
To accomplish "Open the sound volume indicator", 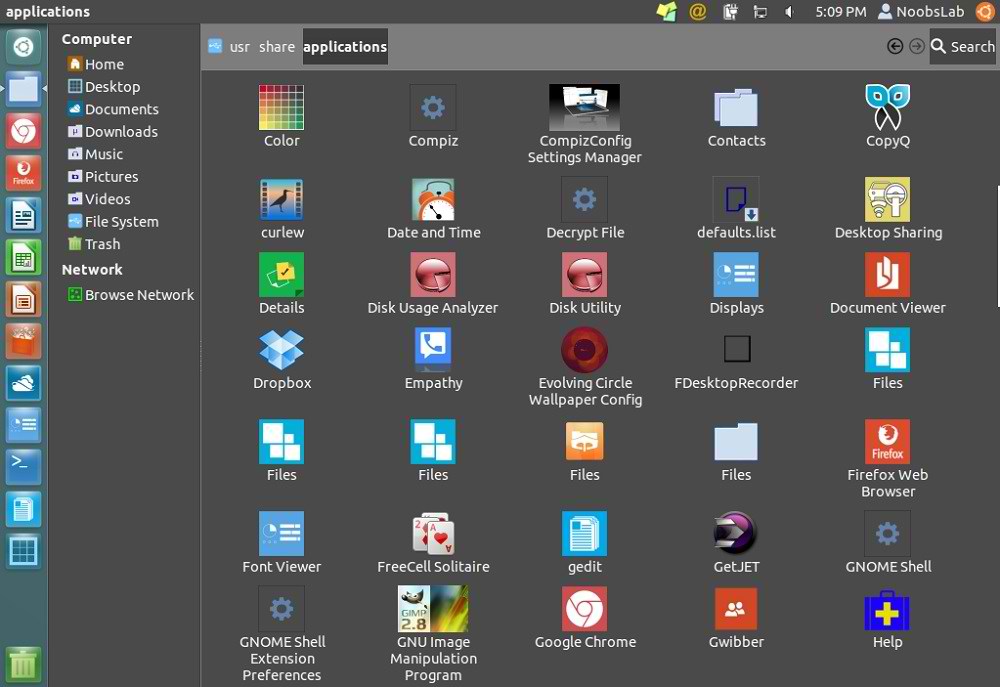I will 789,11.
